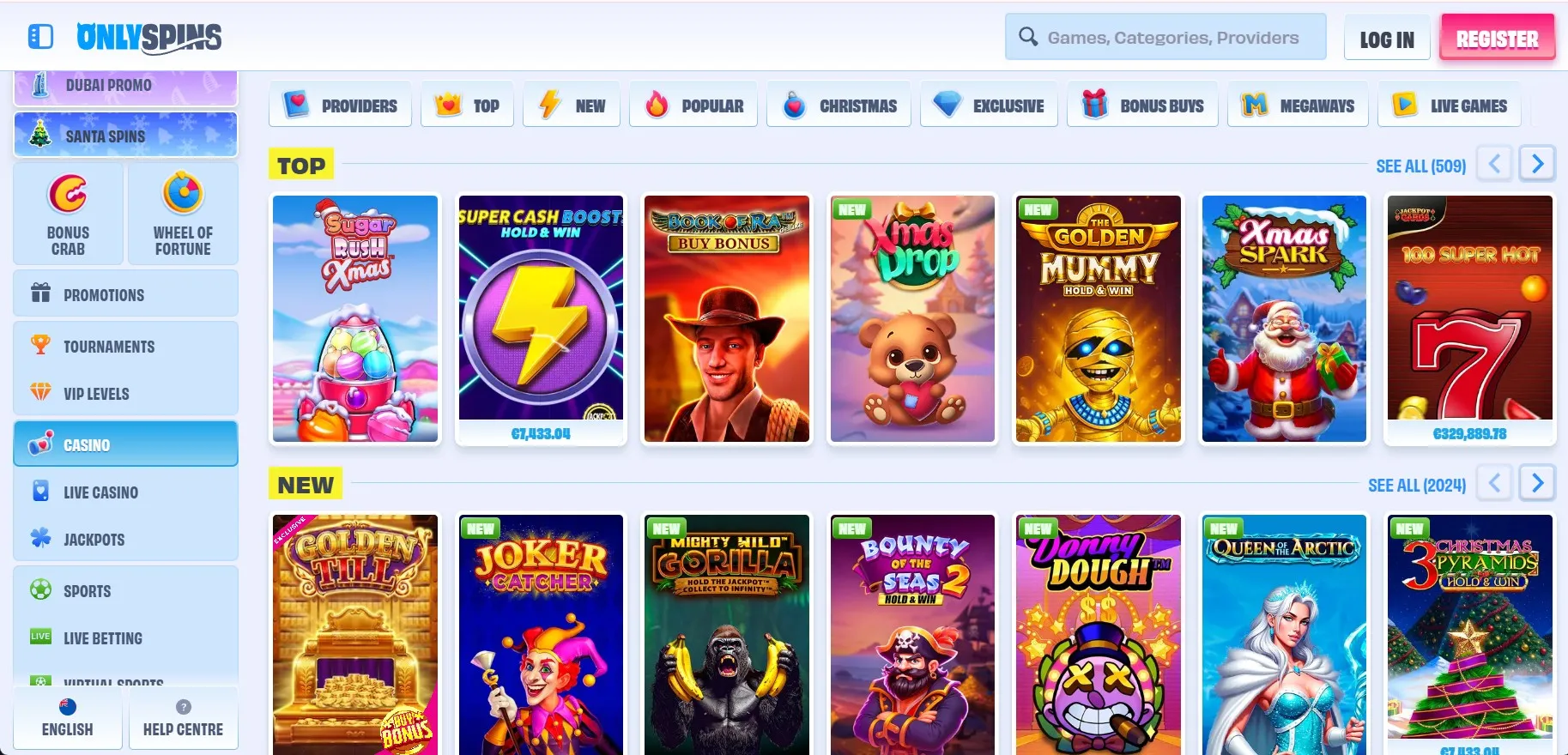Toggle the sidebar collapse icon
This screenshot has height=755, width=1568.
(x=40, y=37)
